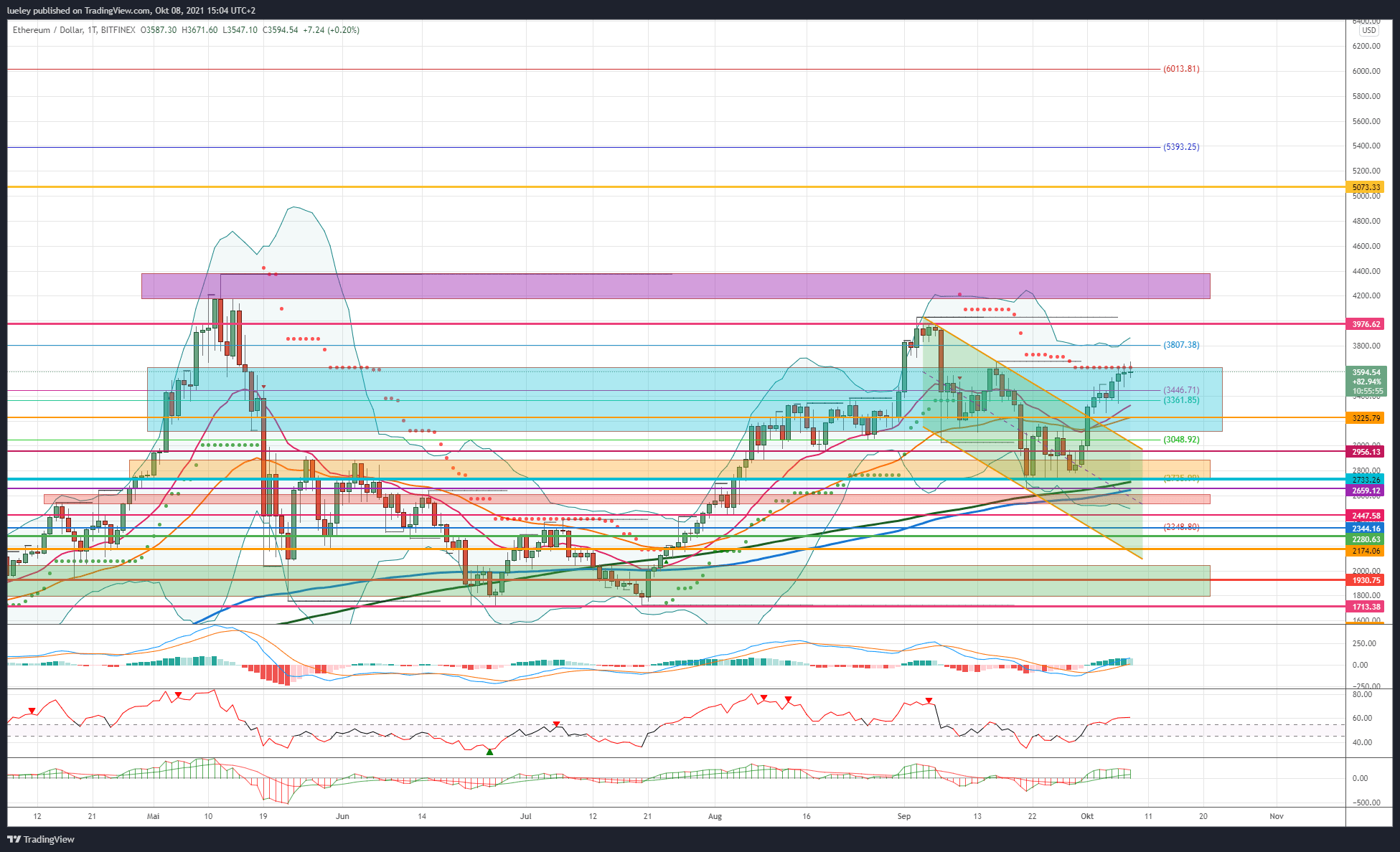Click the 2733.26 cyan price label

click(1366, 480)
